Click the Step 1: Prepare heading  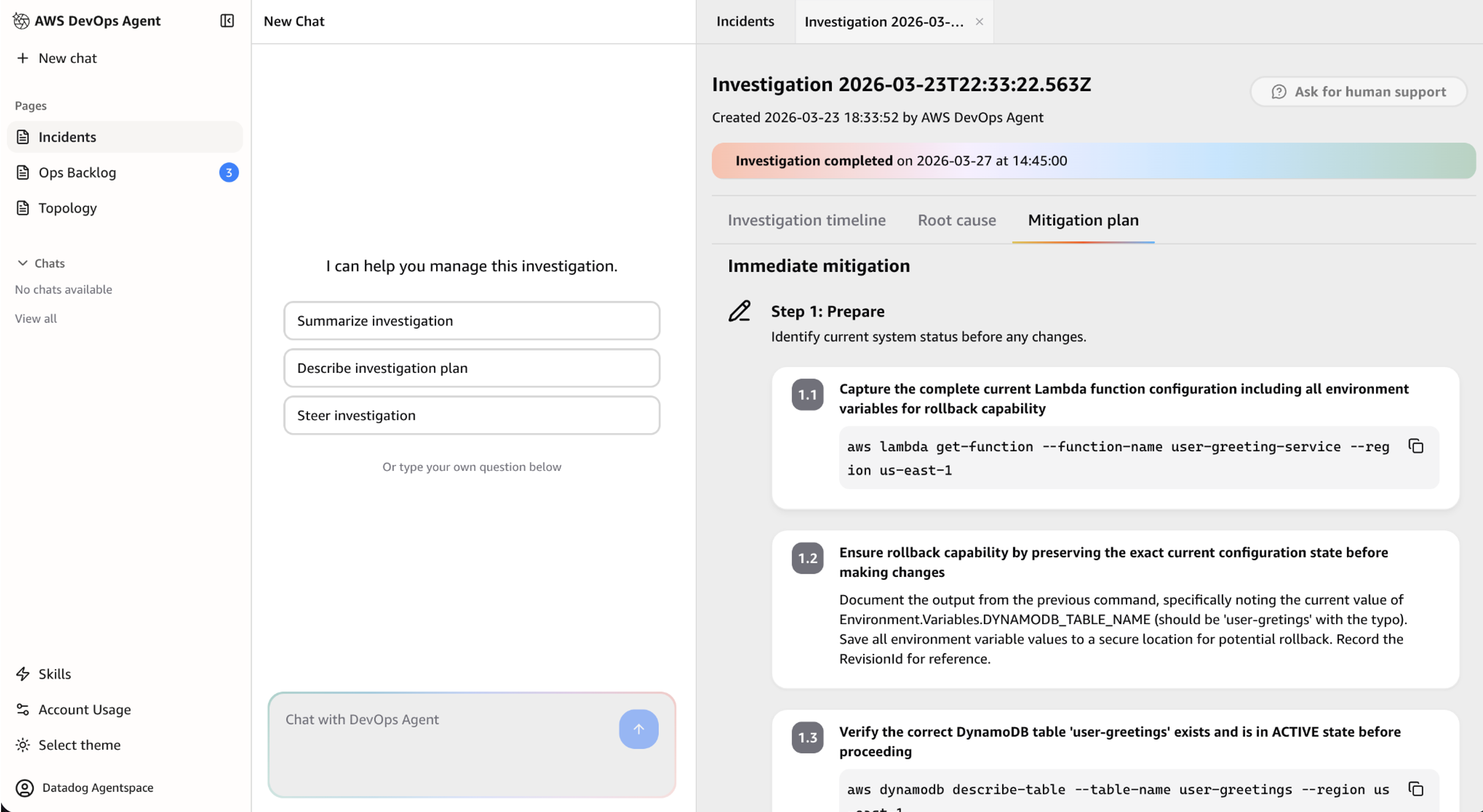(827, 311)
